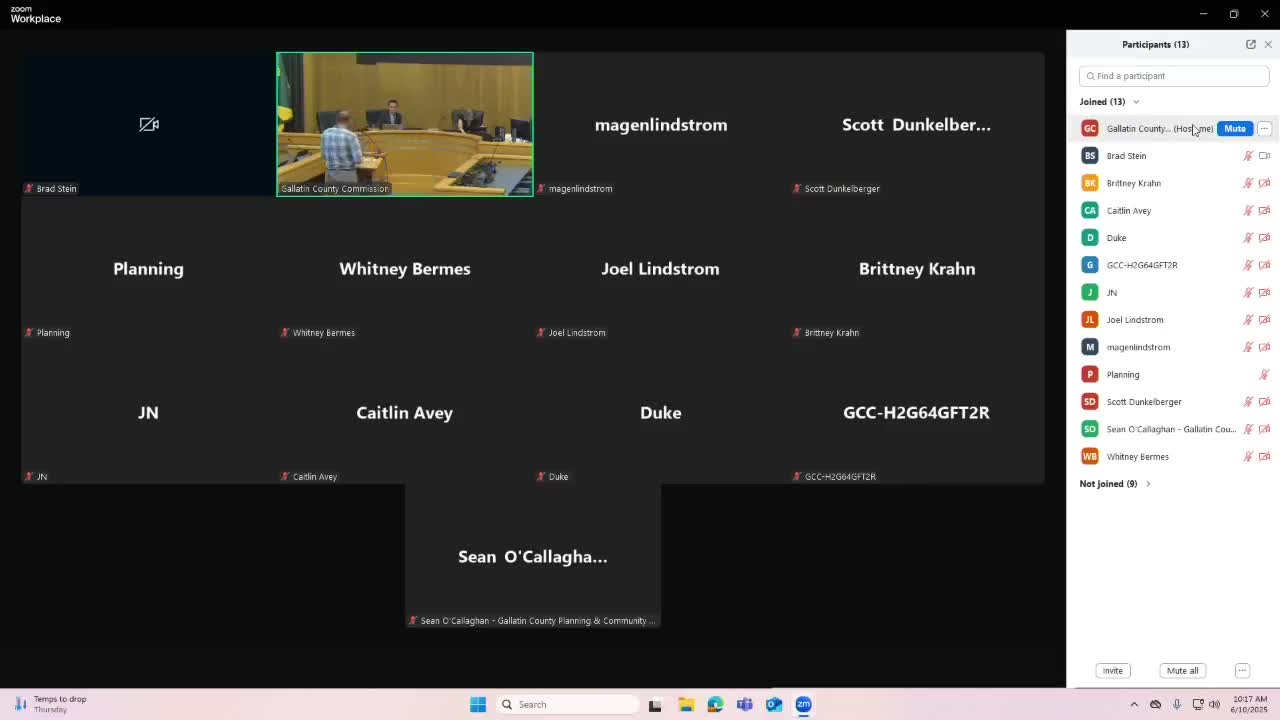This screenshot has width=1280, height=720.
Task: Open the host's more options ellipsis
Action: pos(1264,129)
